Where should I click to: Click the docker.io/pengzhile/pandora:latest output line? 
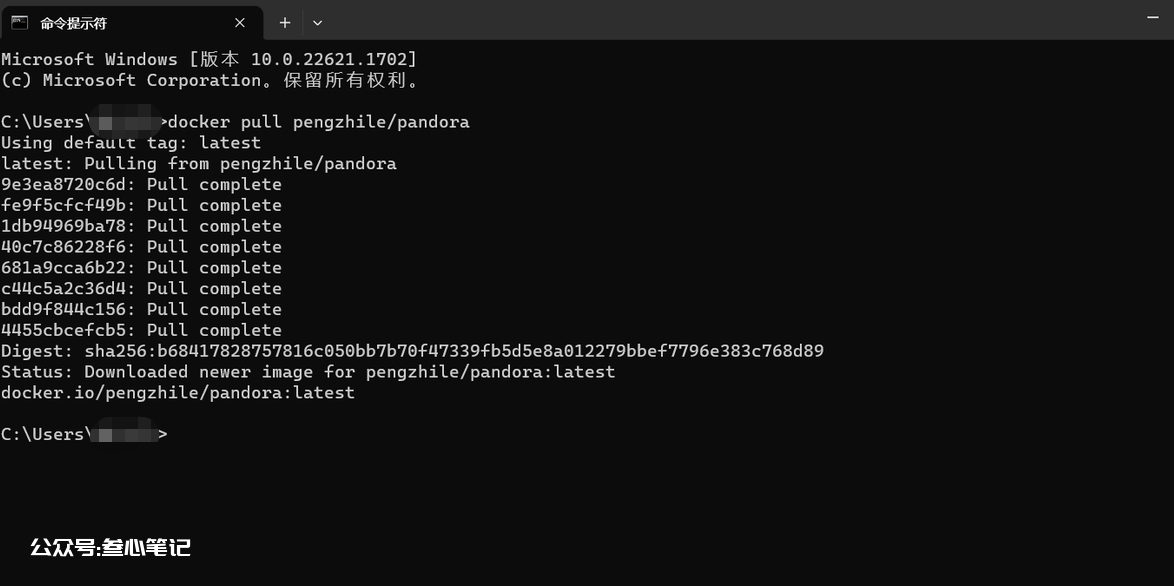click(177, 393)
